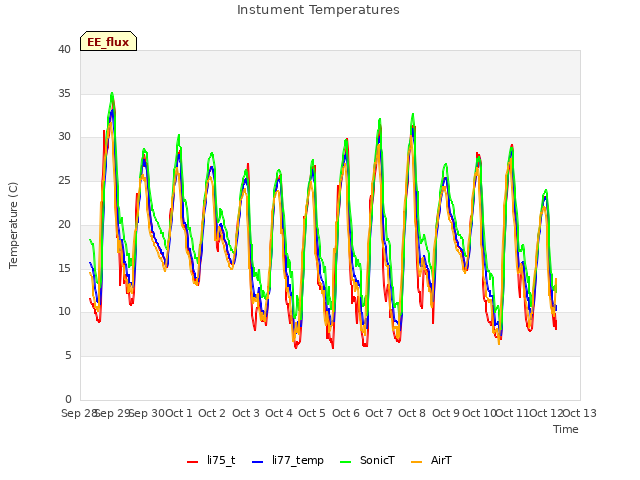
Task: Click the 30 y-axis tick label
Action: [64, 137]
